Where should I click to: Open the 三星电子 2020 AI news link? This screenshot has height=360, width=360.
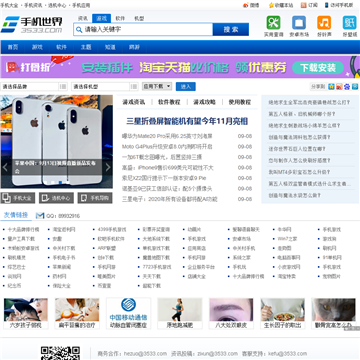[170, 199]
